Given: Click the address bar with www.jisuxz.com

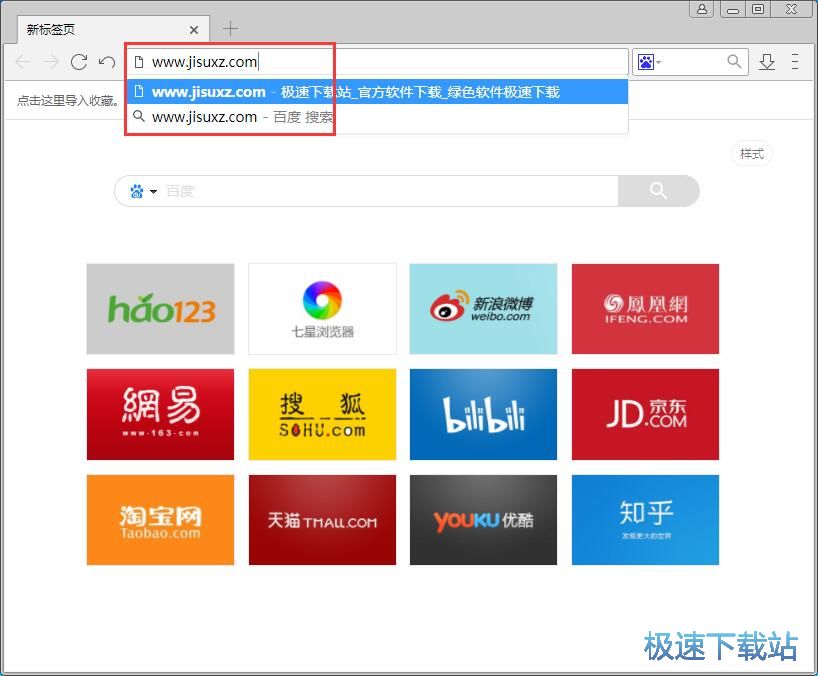Looking at the screenshot, I should (378, 62).
